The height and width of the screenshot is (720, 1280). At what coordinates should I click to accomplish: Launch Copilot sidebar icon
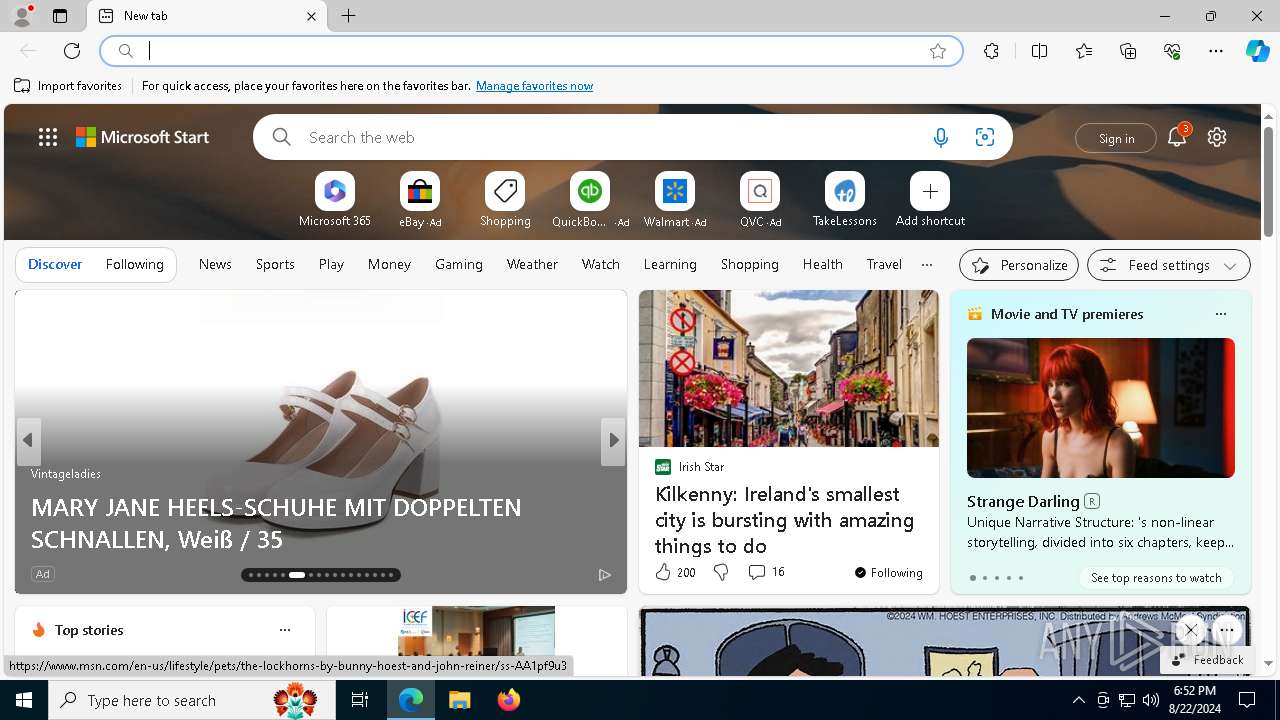[1257, 51]
